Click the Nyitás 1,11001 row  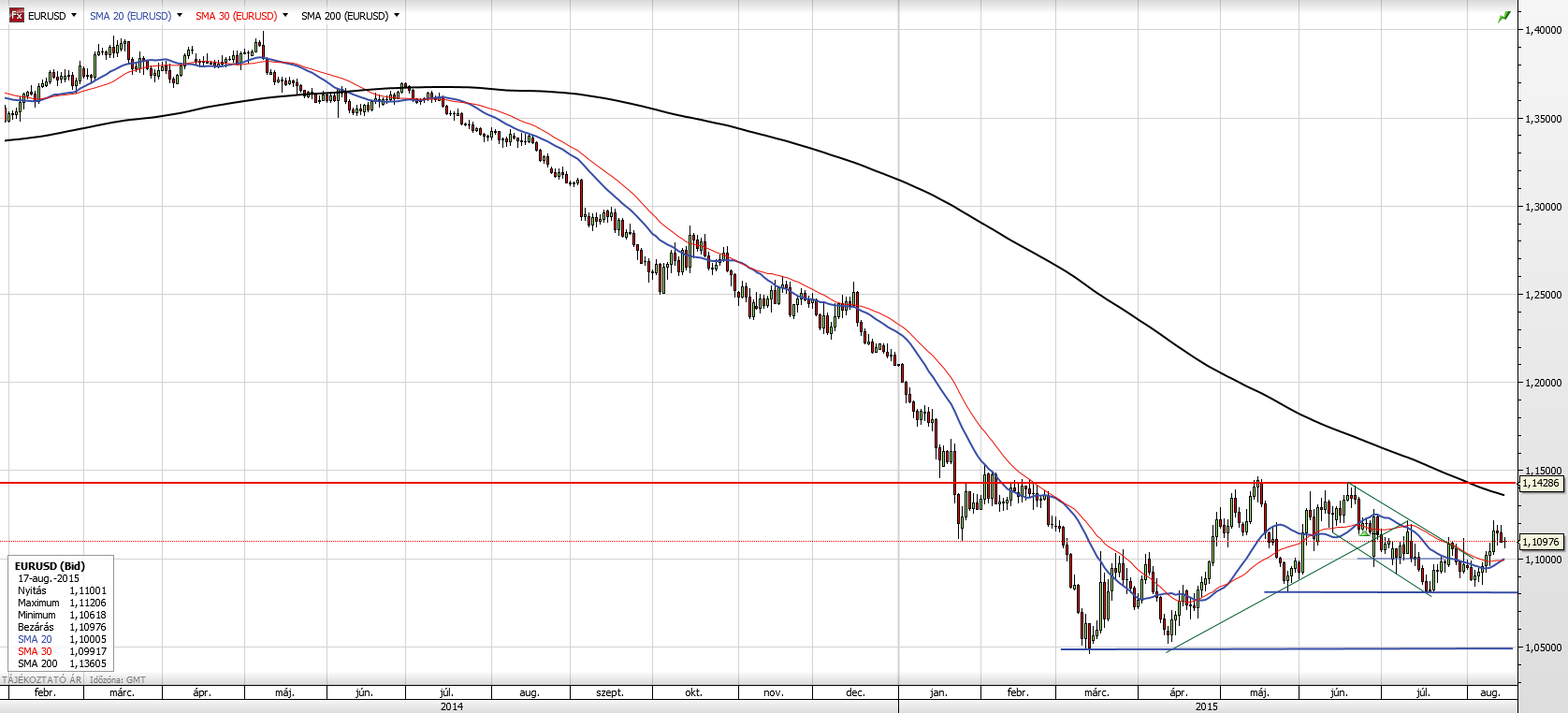(62, 590)
